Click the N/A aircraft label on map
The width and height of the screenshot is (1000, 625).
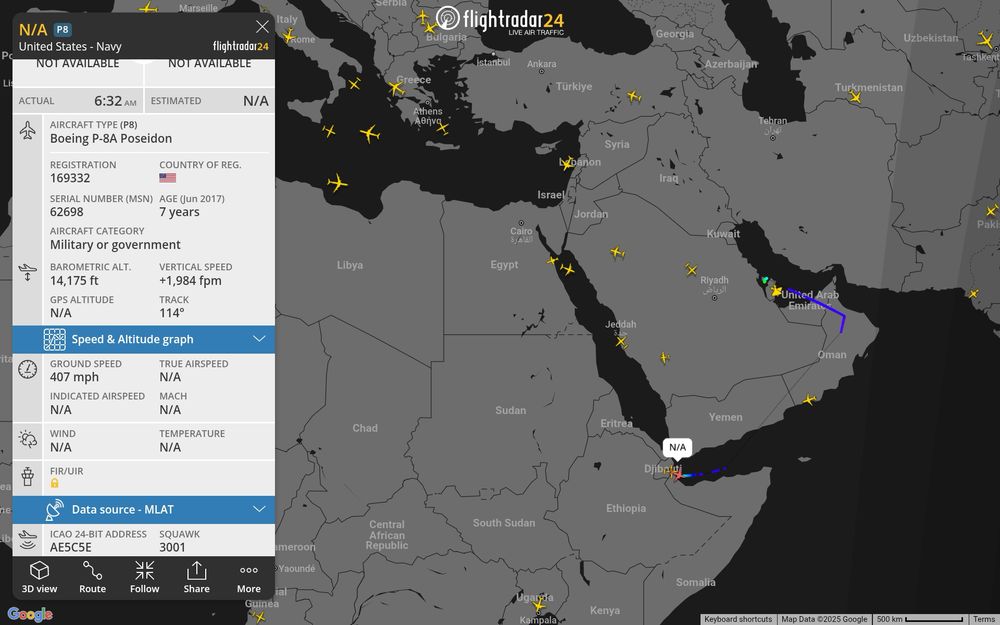[677, 448]
